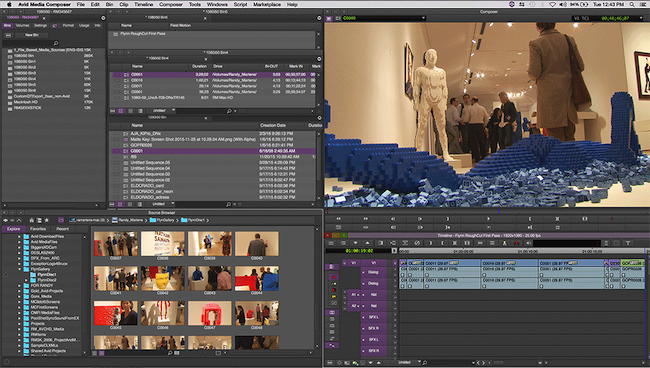This screenshot has height=368, width=650.
Task: Toggle the first Nat track selector
Action: pyautogui.click(x=374, y=294)
